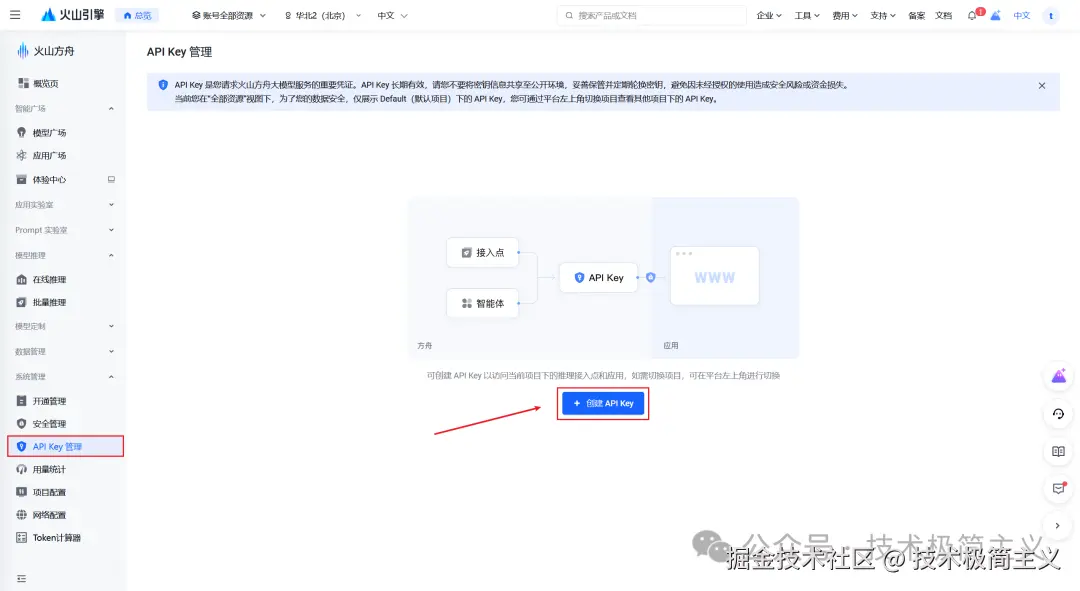Click 中文 text on the right of top bar
Image resolution: width=1080 pixels, height=591 pixels.
[1021, 15]
